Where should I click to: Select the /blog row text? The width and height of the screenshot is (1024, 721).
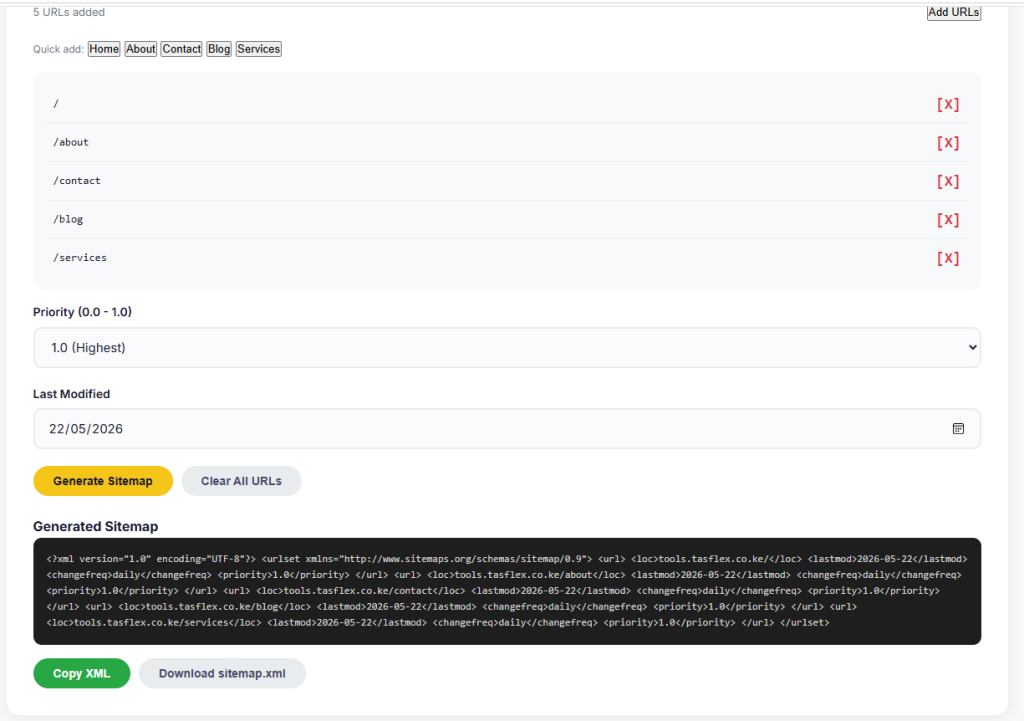[x=68, y=219]
